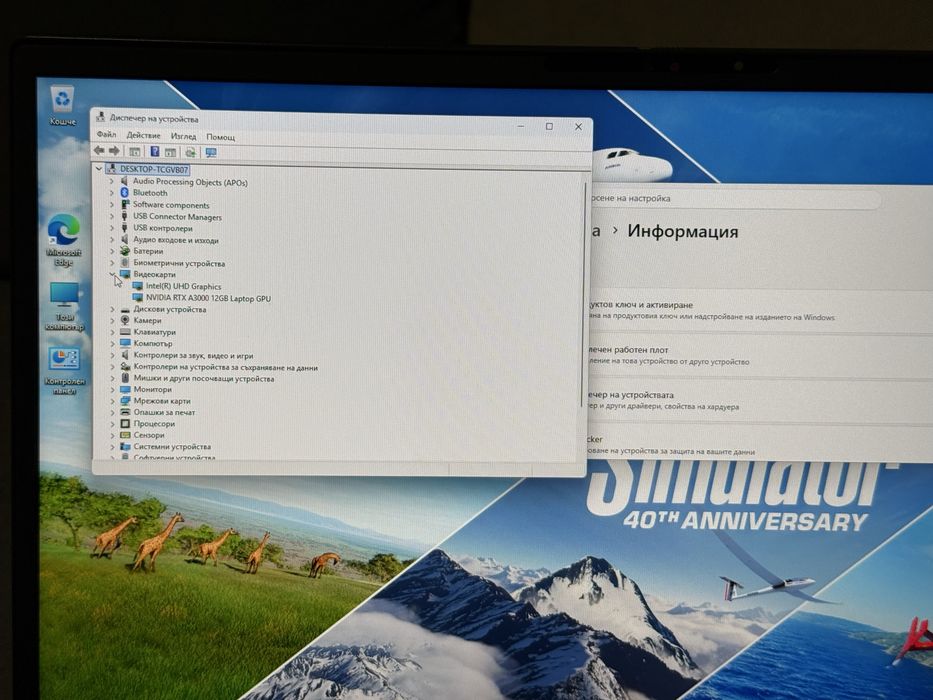Expand the Bluetooth category
The width and height of the screenshot is (933, 700).
pyautogui.click(x=112, y=192)
